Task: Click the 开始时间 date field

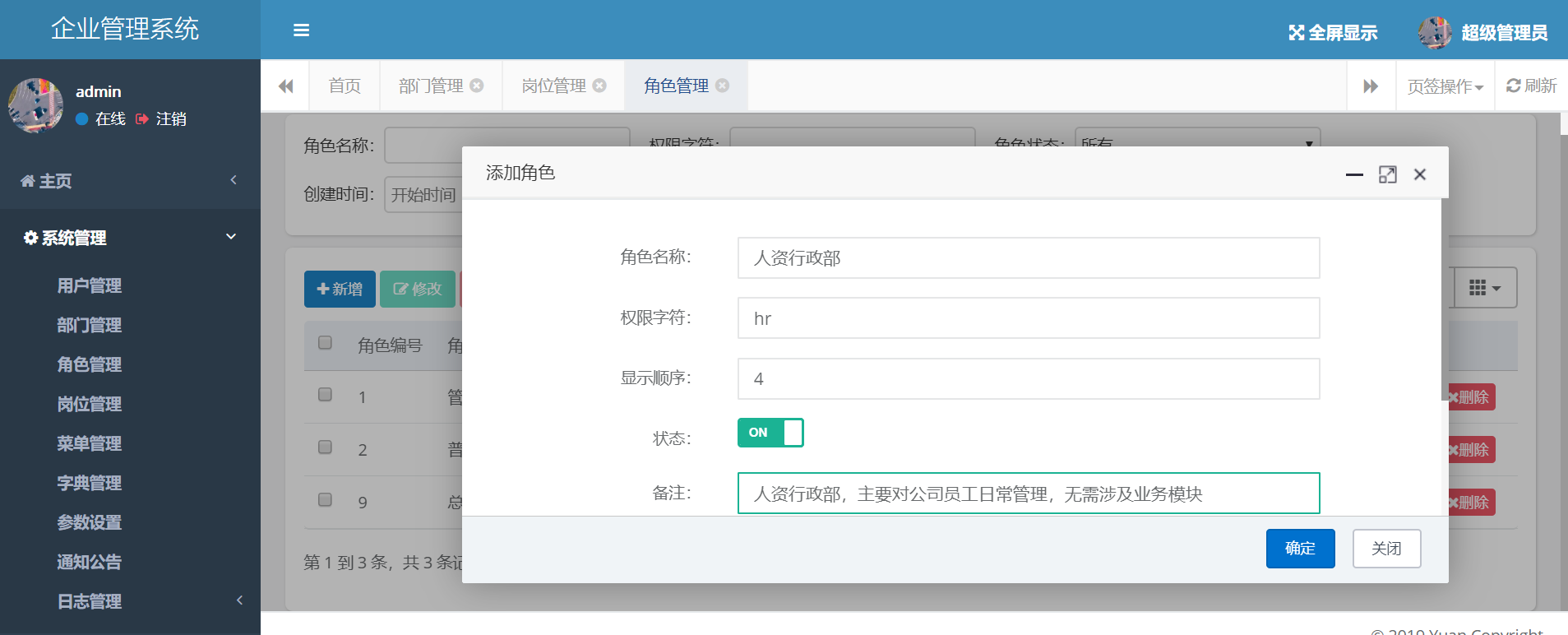Action: point(423,195)
